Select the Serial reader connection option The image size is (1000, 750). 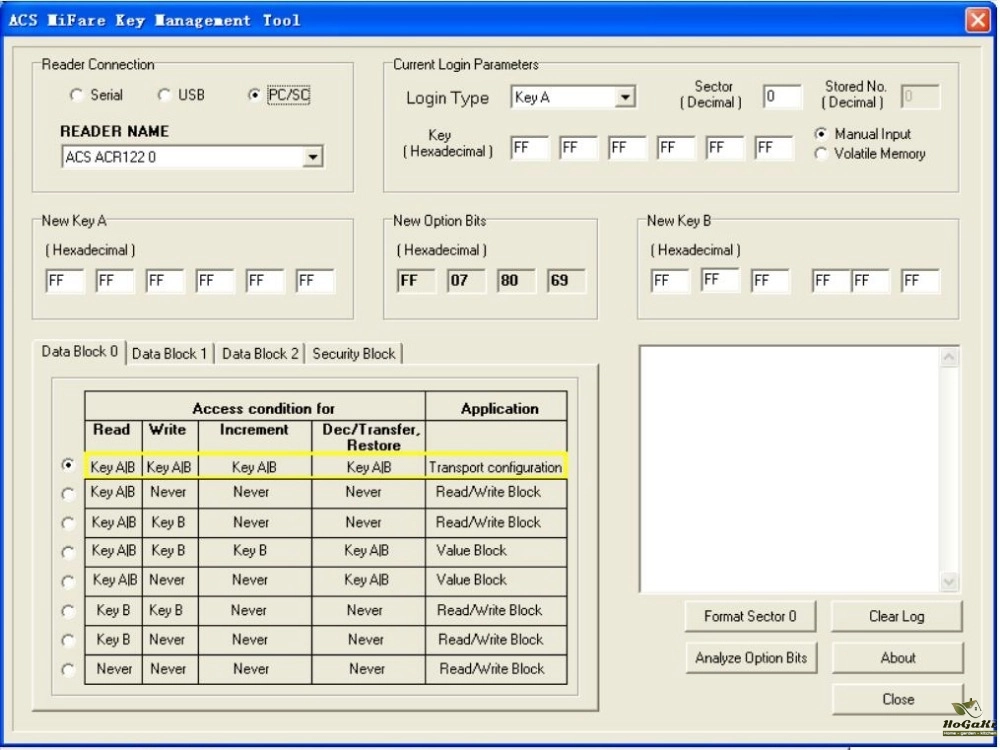point(77,95)
